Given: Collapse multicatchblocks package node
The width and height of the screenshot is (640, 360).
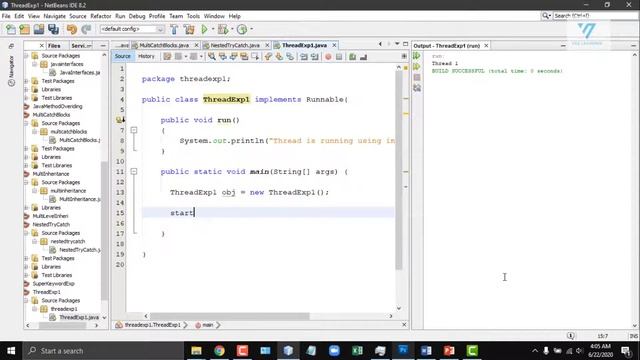Looking at the screenshot, I should coord(35,131).
